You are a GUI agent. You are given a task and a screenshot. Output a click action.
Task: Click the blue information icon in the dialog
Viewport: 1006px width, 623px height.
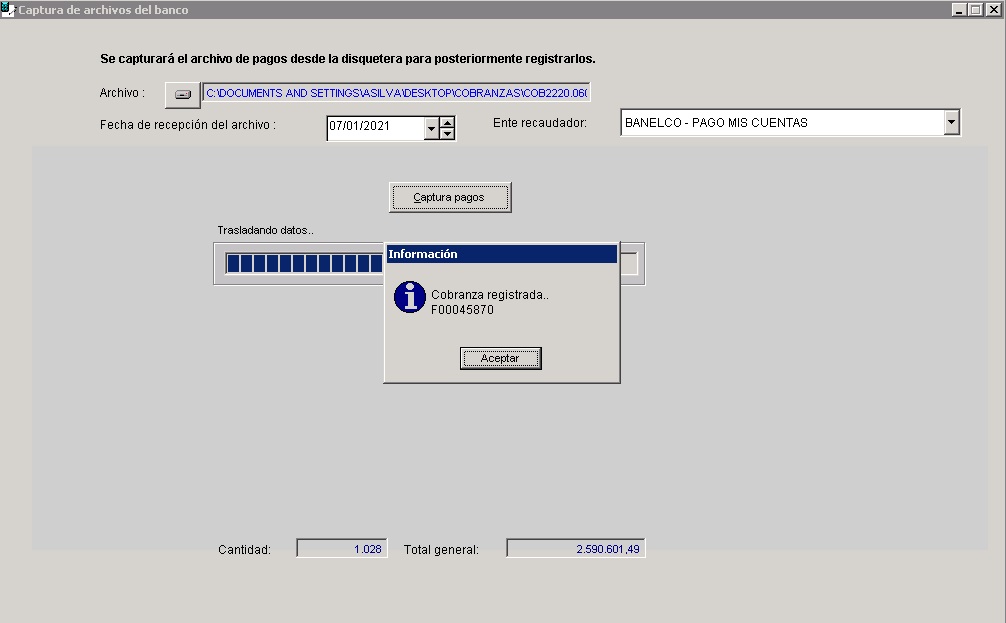pos(409,297)
